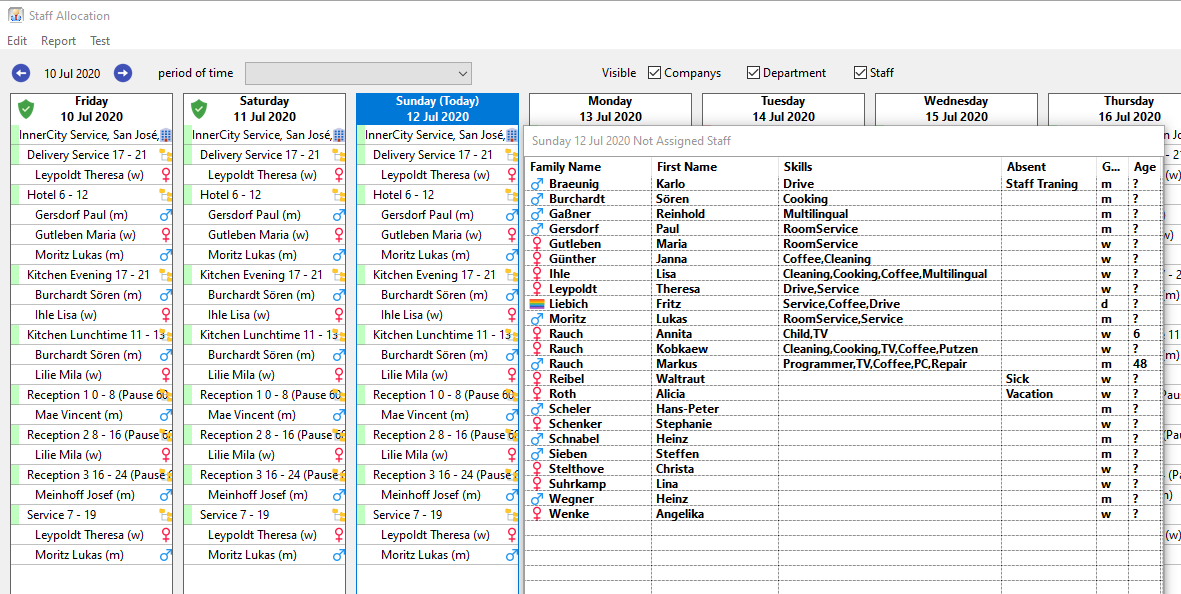Image resolution: width=1181 pixels, height=594 pixels.
Task: Click male icon next to Friday Gersdorf Paul
Action: click(166, 215)
